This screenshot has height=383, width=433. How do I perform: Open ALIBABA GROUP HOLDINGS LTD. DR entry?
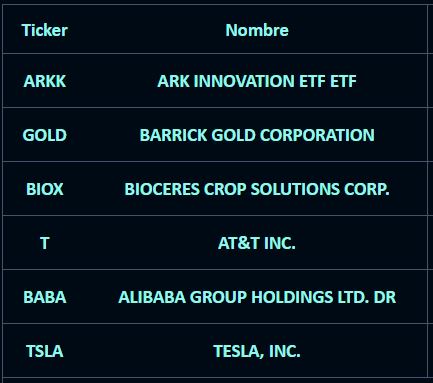click(x=257, y=297)
